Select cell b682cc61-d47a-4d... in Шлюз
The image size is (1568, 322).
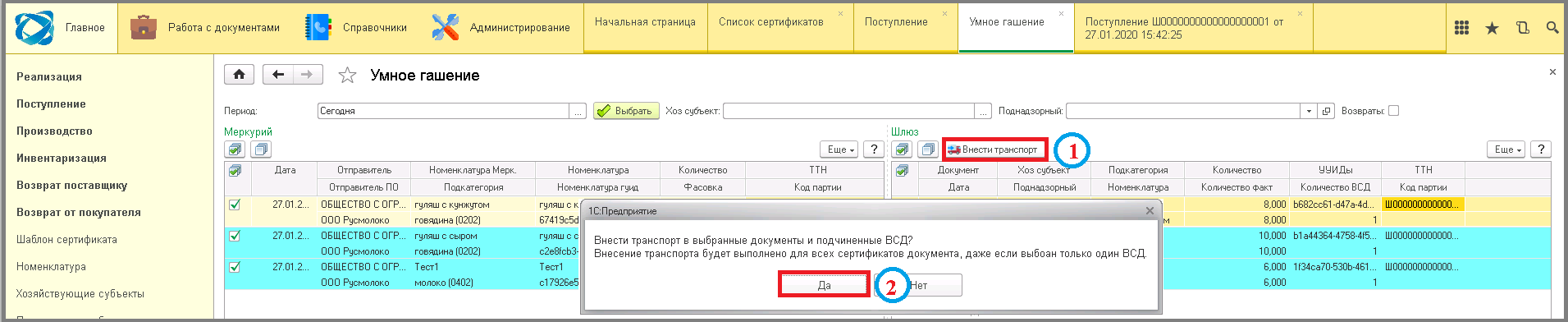(1335, 205)
